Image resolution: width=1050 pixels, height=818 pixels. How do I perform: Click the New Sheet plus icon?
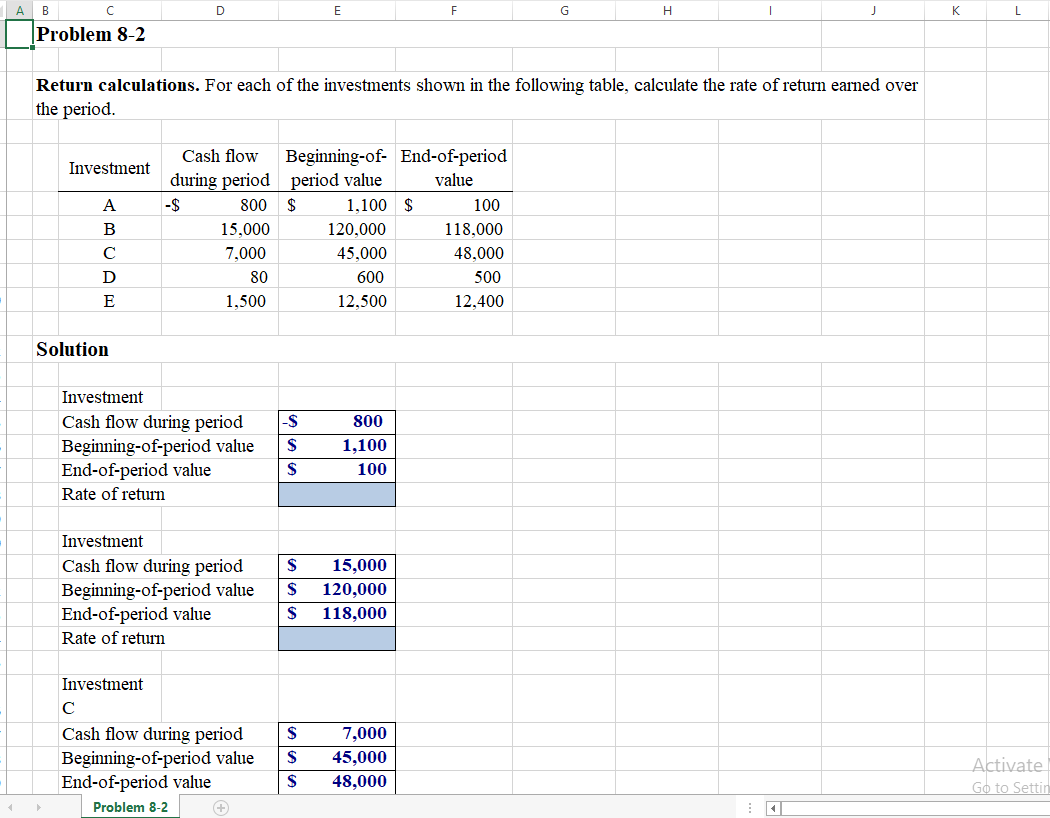click(219, 806)
